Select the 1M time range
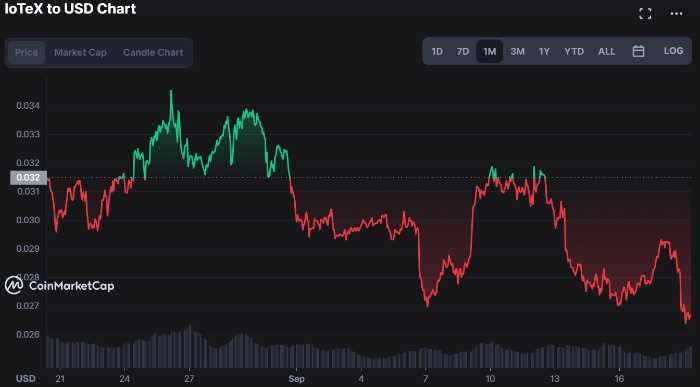Viewport: 700px width, 387px height. tap(489, 51)
